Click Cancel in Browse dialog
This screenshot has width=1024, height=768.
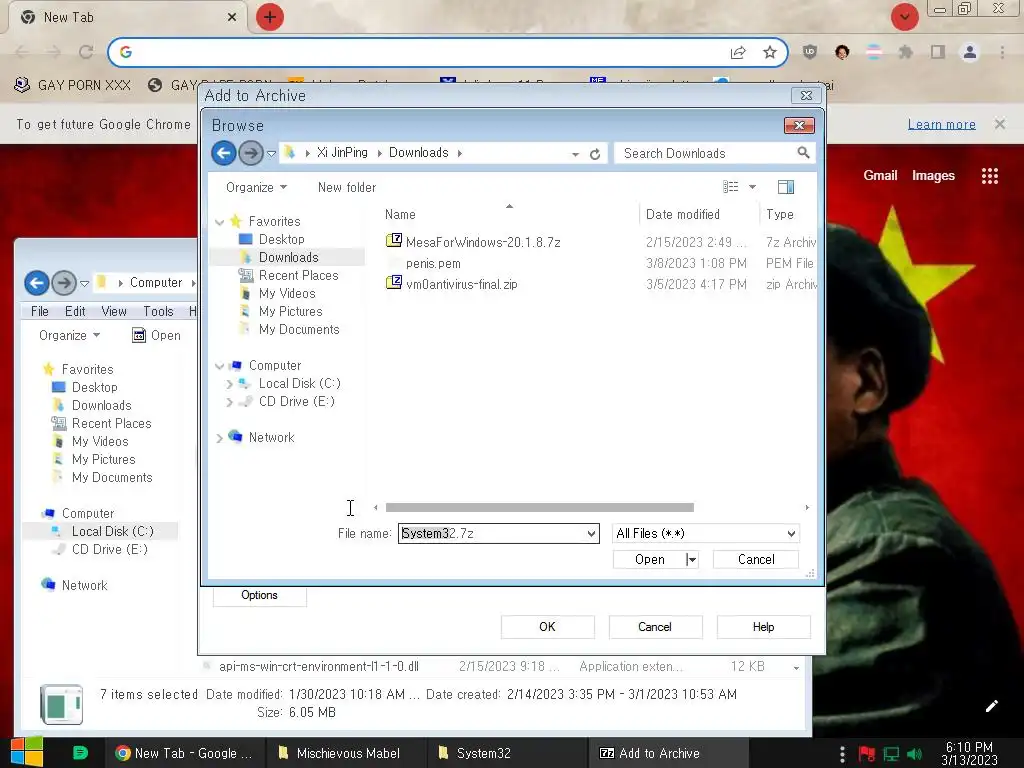756,560
